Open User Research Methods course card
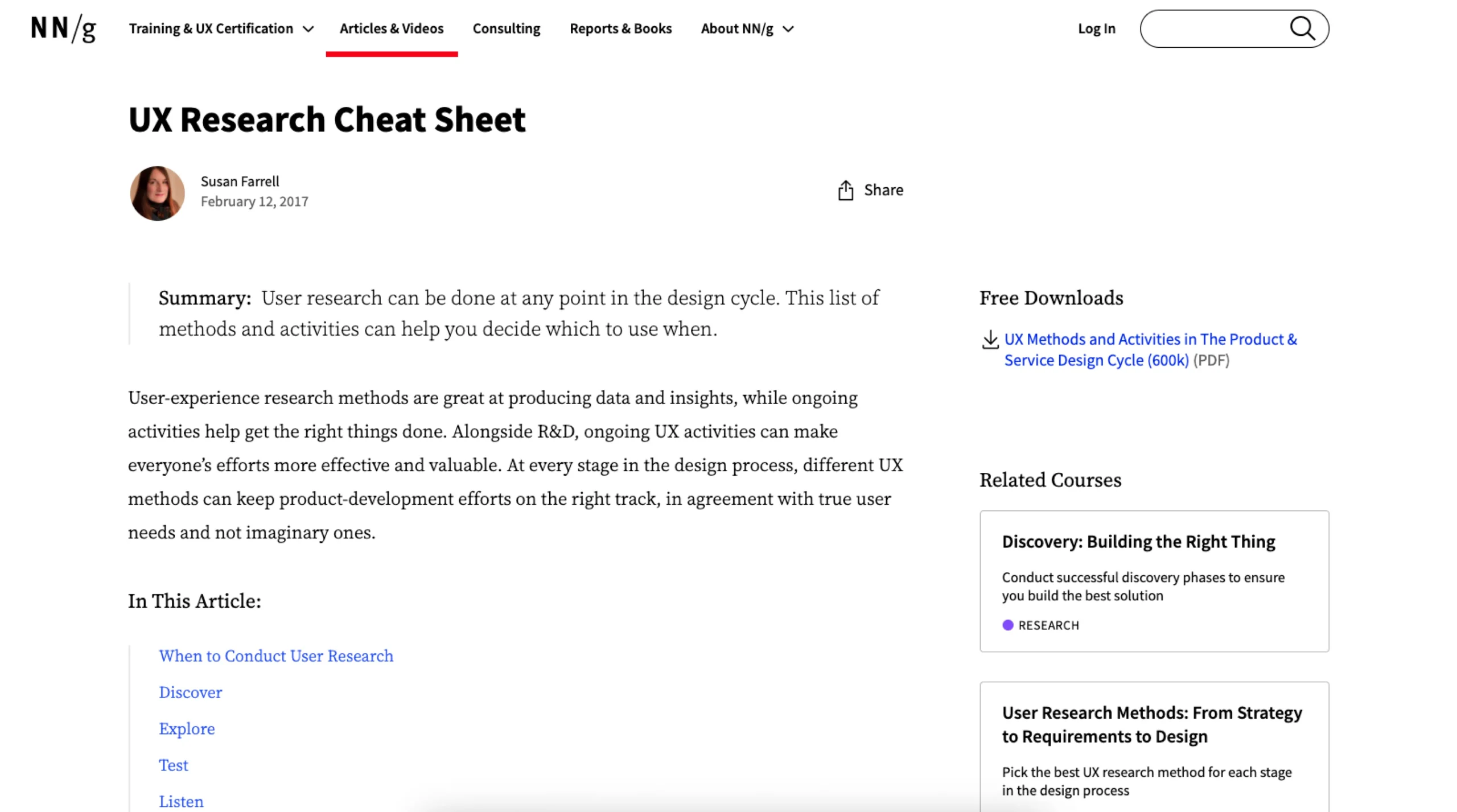1457x812 pixels. (x=1153, y=746)
